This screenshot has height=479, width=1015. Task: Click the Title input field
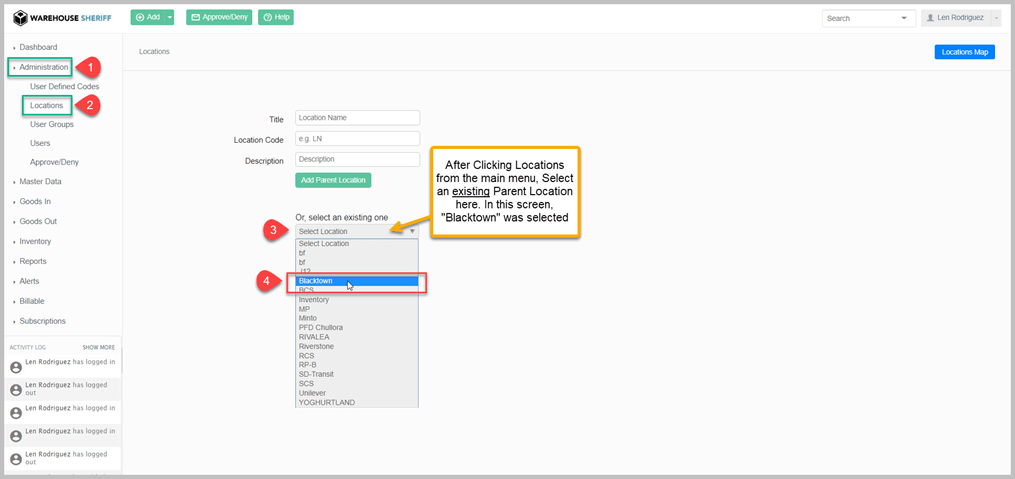point(357,118)
